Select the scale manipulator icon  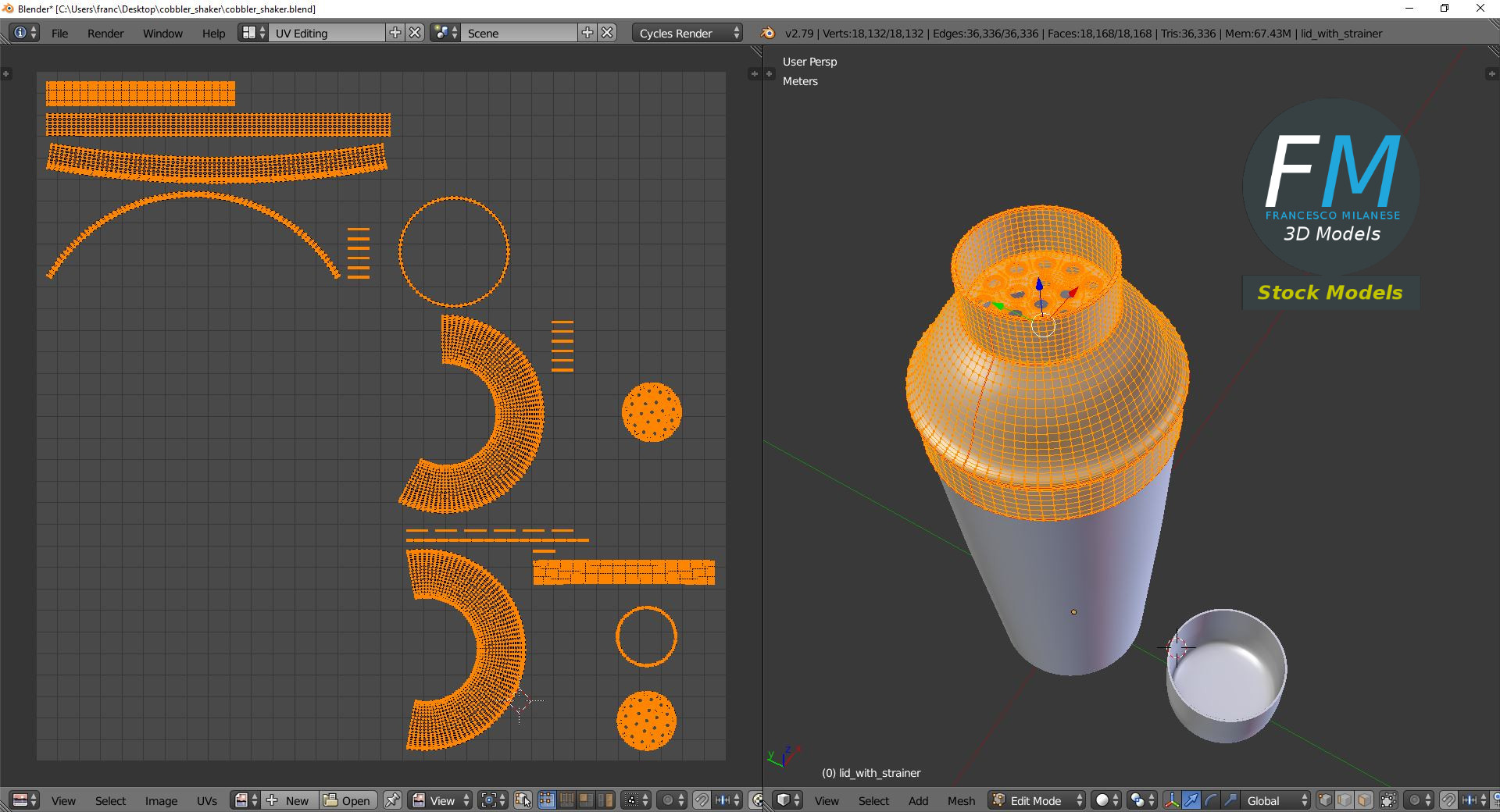(x=1230, y=800)
